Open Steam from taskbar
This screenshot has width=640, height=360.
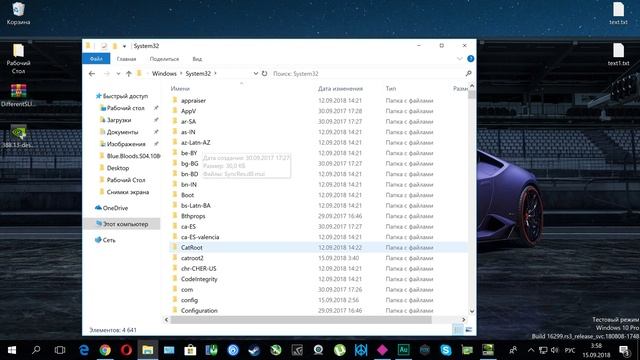(254, 350)
